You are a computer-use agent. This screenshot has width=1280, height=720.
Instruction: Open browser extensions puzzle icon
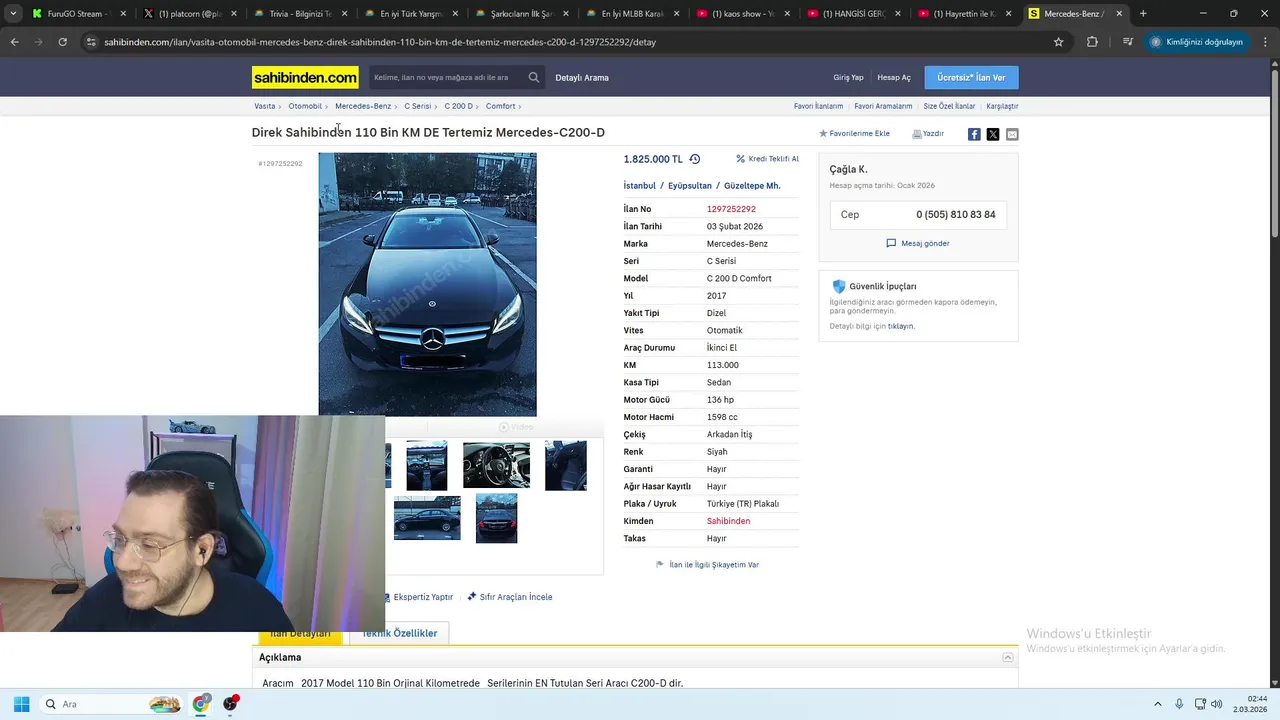click(x=1092, y=42)
